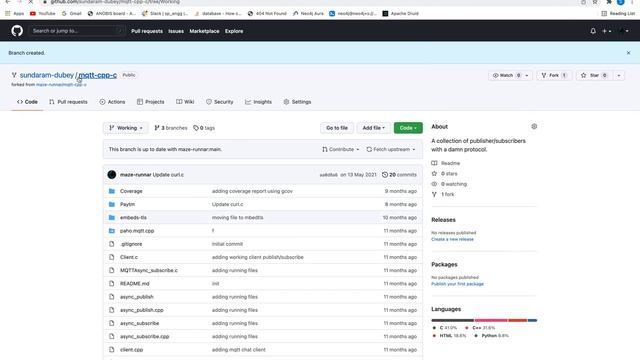Open the Watch dropdown arrow
This screenshot has height=360, width=640.
click(527, 76)
